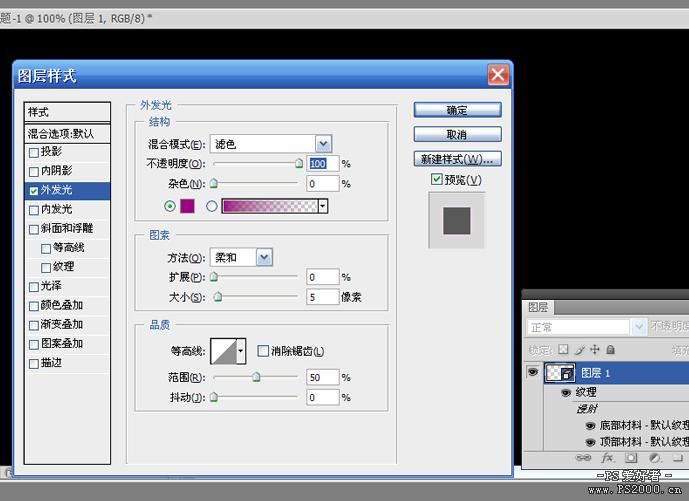Click the 大小 field showing 5

click(x=323, y=297)
